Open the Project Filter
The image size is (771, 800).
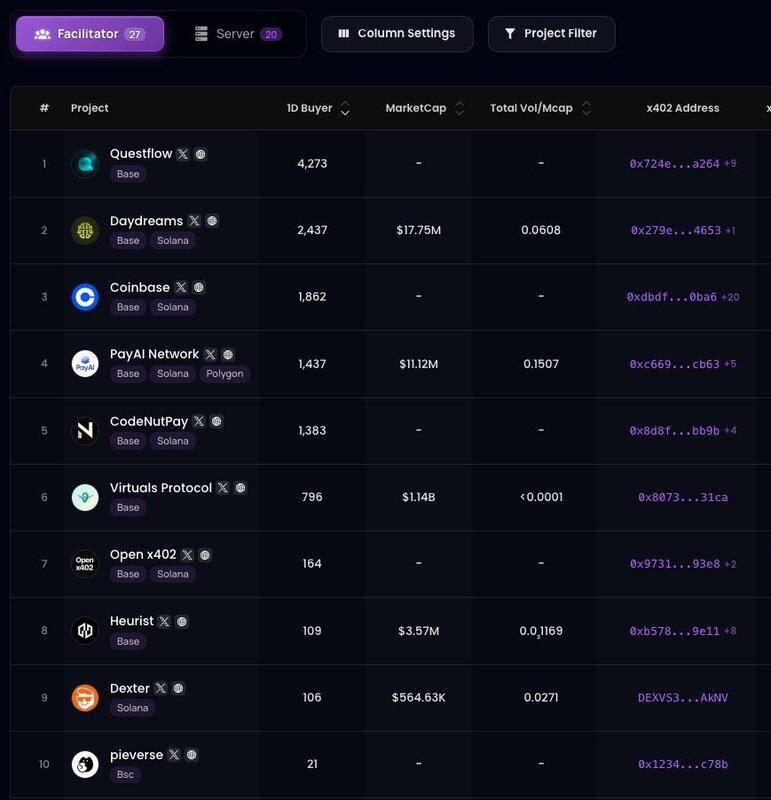point(551,34)
